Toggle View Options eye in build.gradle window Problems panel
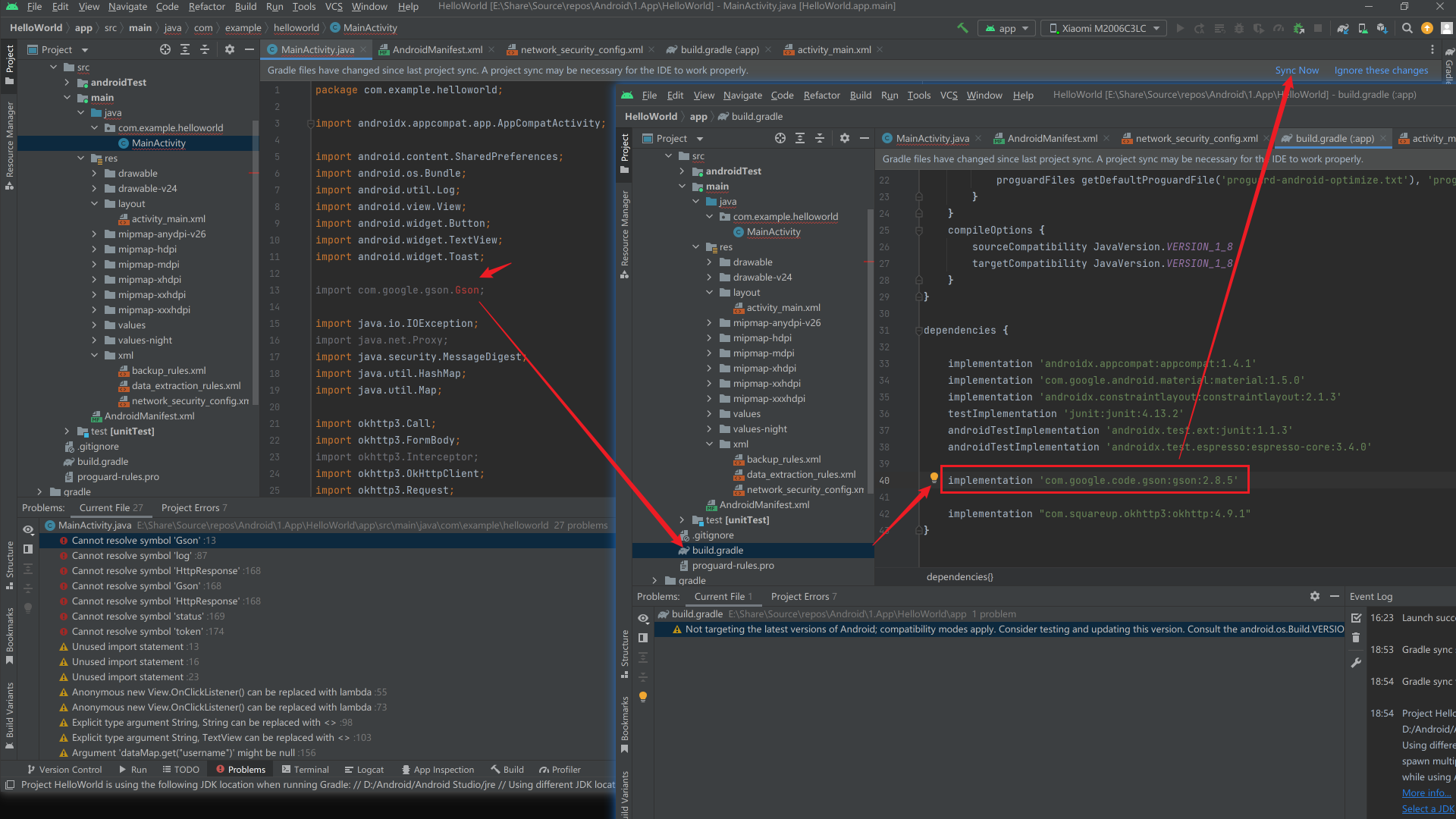 (x=643, y=618)
